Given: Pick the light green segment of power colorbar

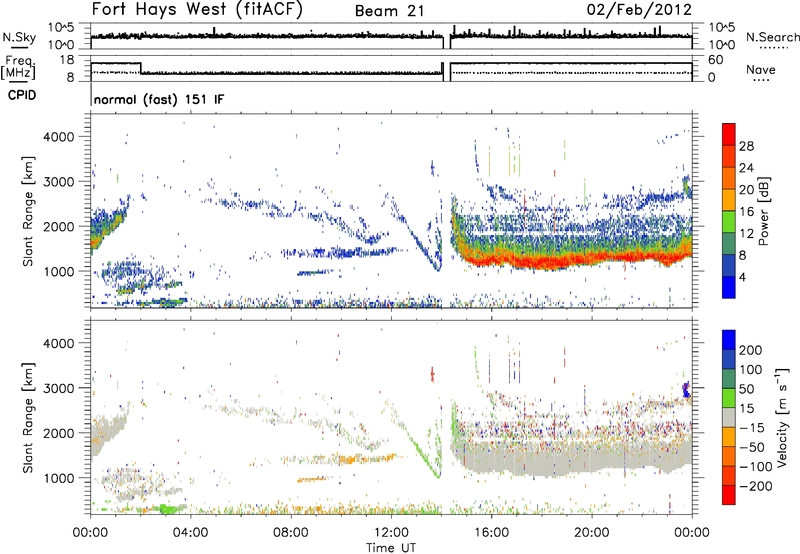Looking at the screenshot, I should coord(729,222).
